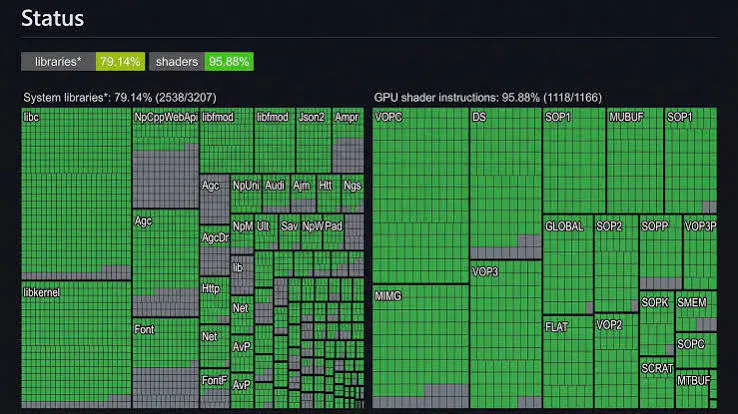This screenshot has width=738, height=414.
Task: Select 'System libraries*: 79.14% (2538/3207)' caption
Action: point(120,97)
